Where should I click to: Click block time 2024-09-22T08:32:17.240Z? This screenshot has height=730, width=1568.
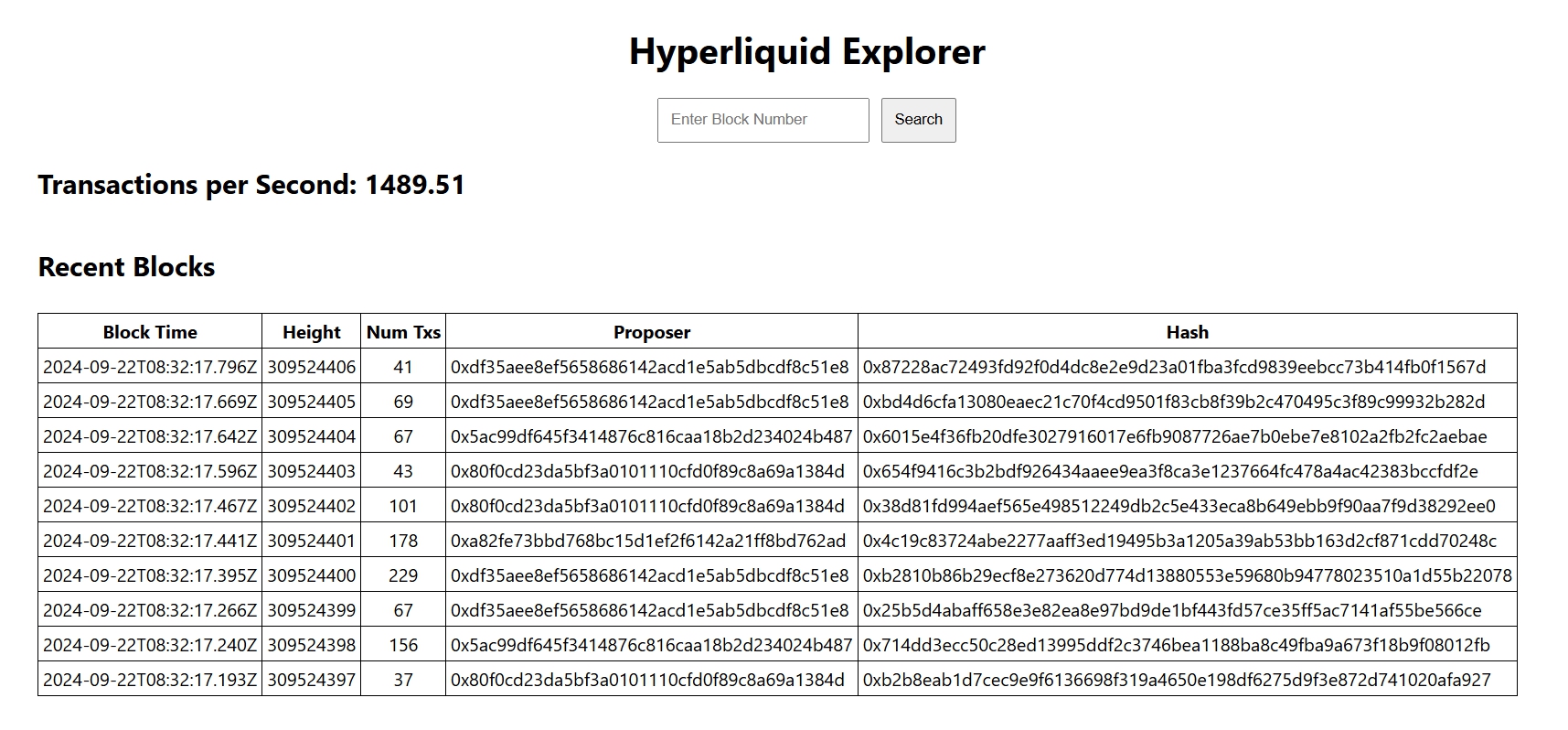150,645
